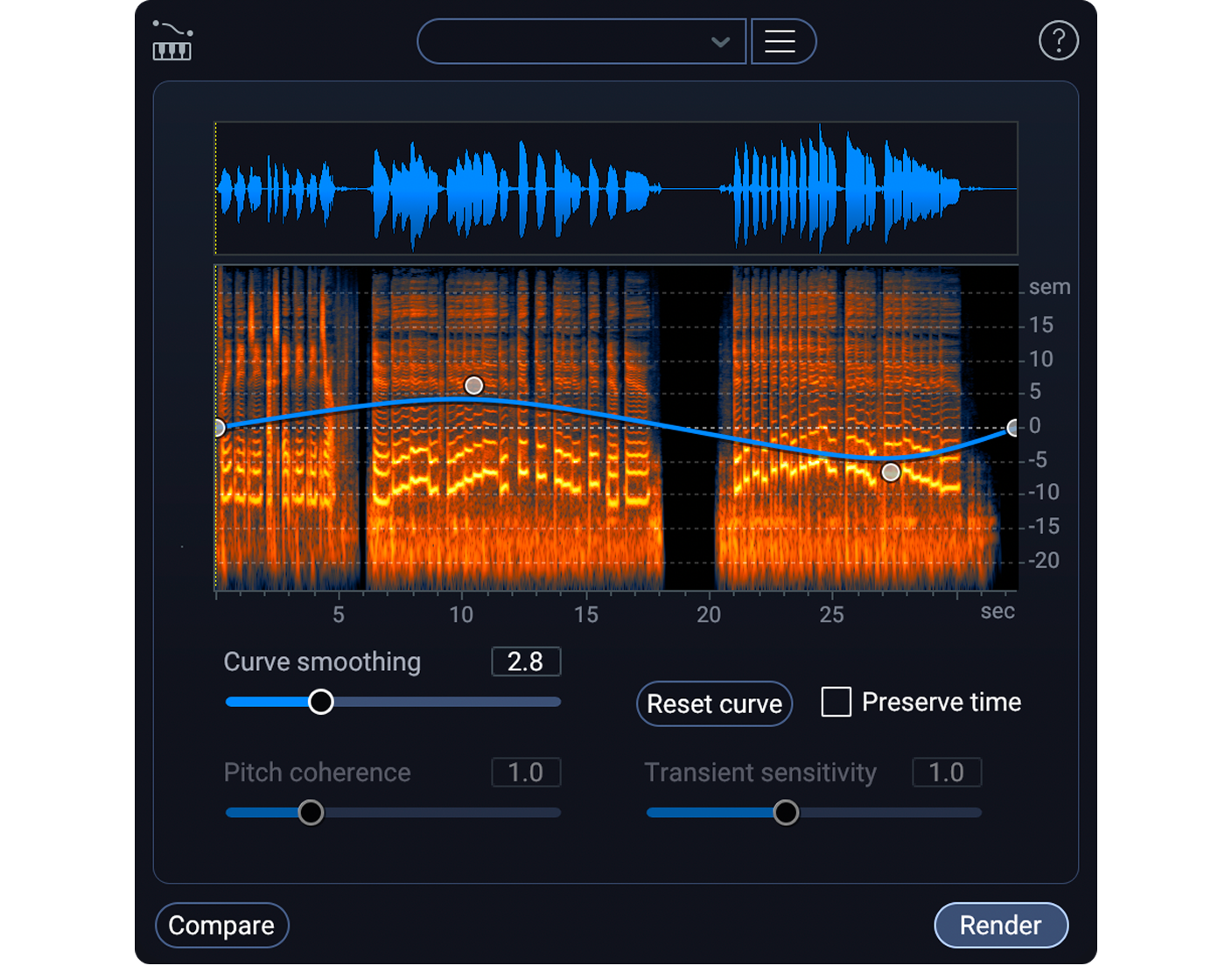Image resolution: width=1232 pixels, height=966 pixels.
Task: Click the Compare button
Action: (221, 925)
